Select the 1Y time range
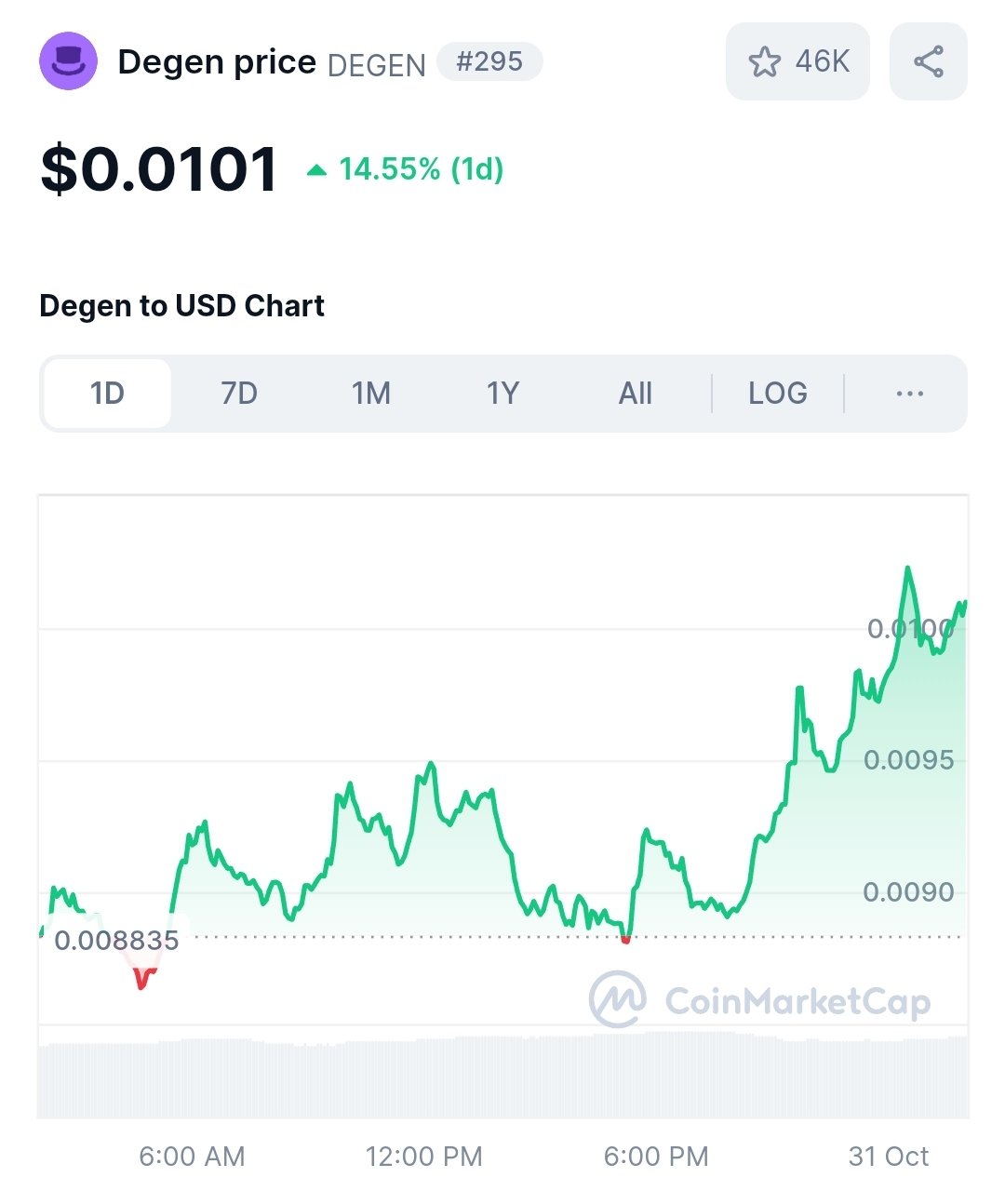Viewport: 1005px width, 1204px height. [x=502, y=394]
